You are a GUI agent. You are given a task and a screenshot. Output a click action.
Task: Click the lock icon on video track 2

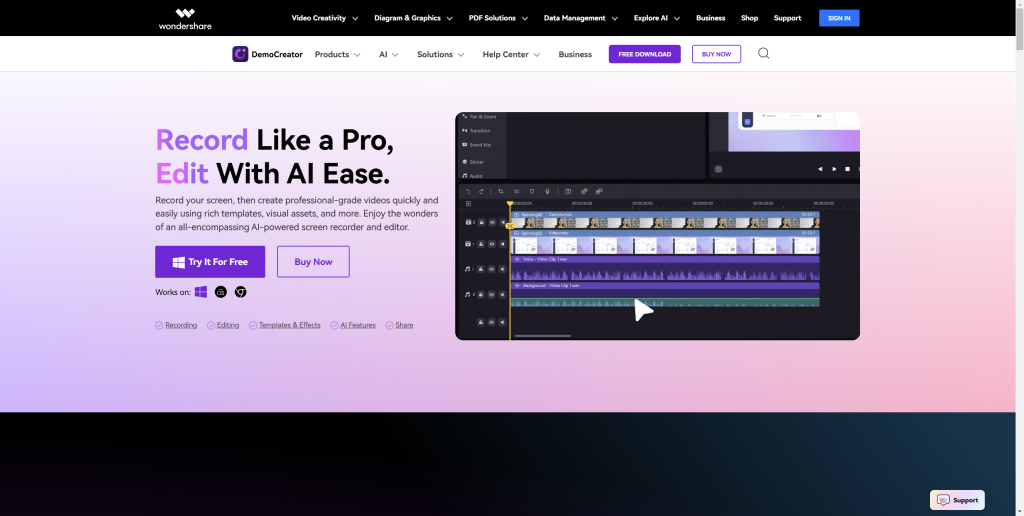(481, 222)
